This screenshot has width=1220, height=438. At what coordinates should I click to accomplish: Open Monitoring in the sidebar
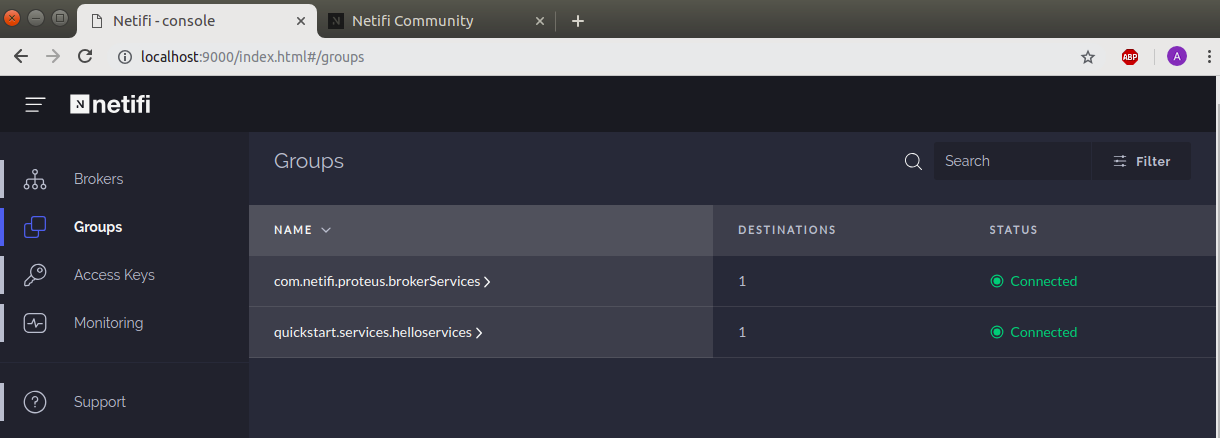coord(108,323)
